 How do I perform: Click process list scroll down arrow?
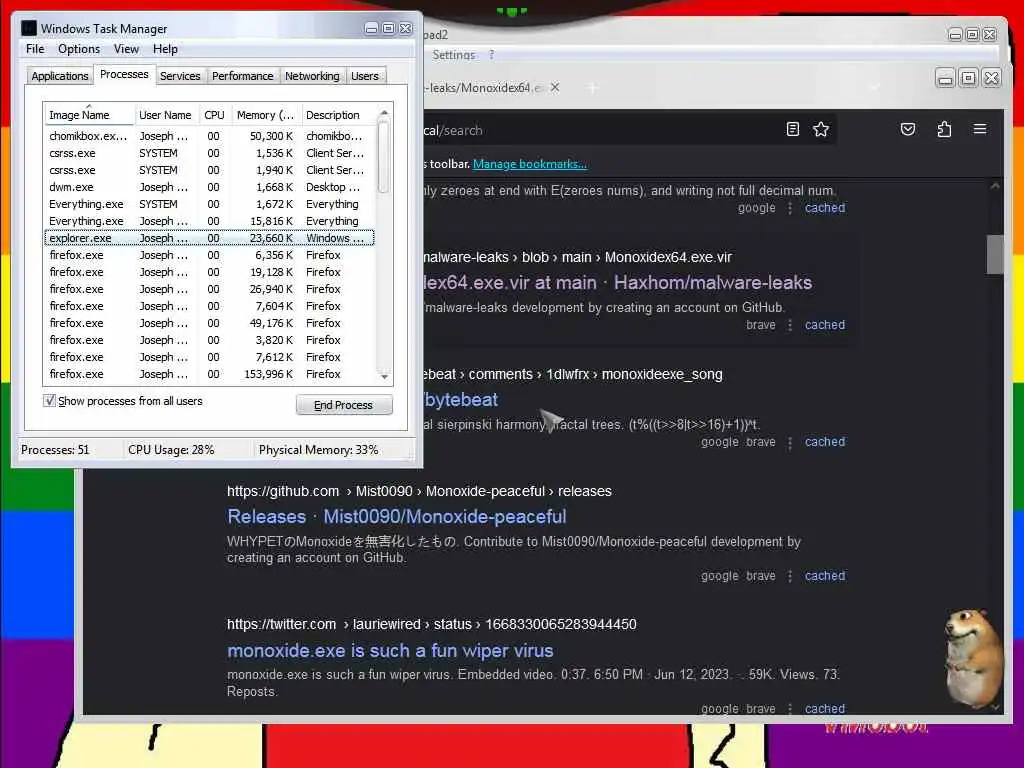384,376
